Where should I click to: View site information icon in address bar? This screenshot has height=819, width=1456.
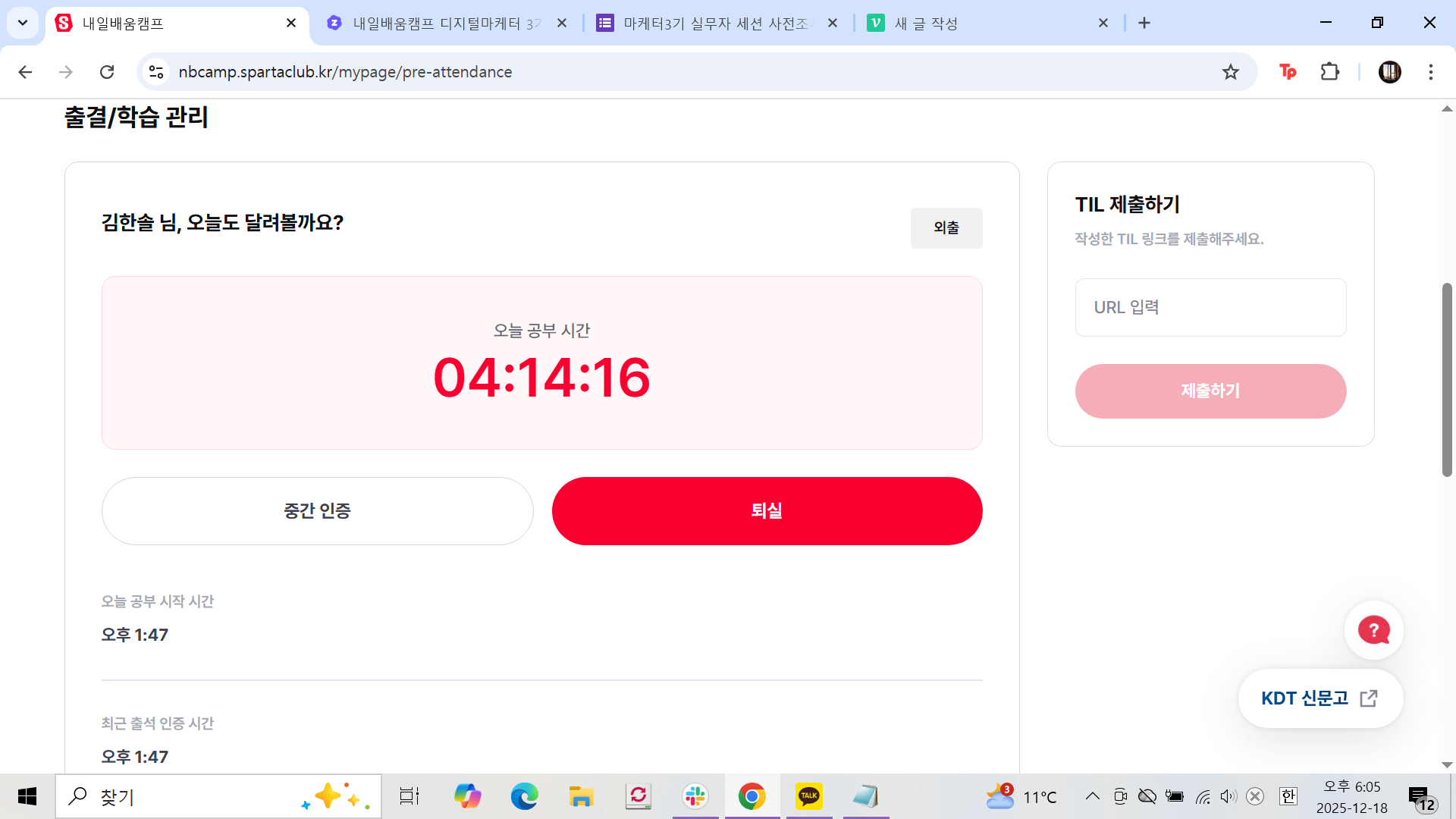156,72
